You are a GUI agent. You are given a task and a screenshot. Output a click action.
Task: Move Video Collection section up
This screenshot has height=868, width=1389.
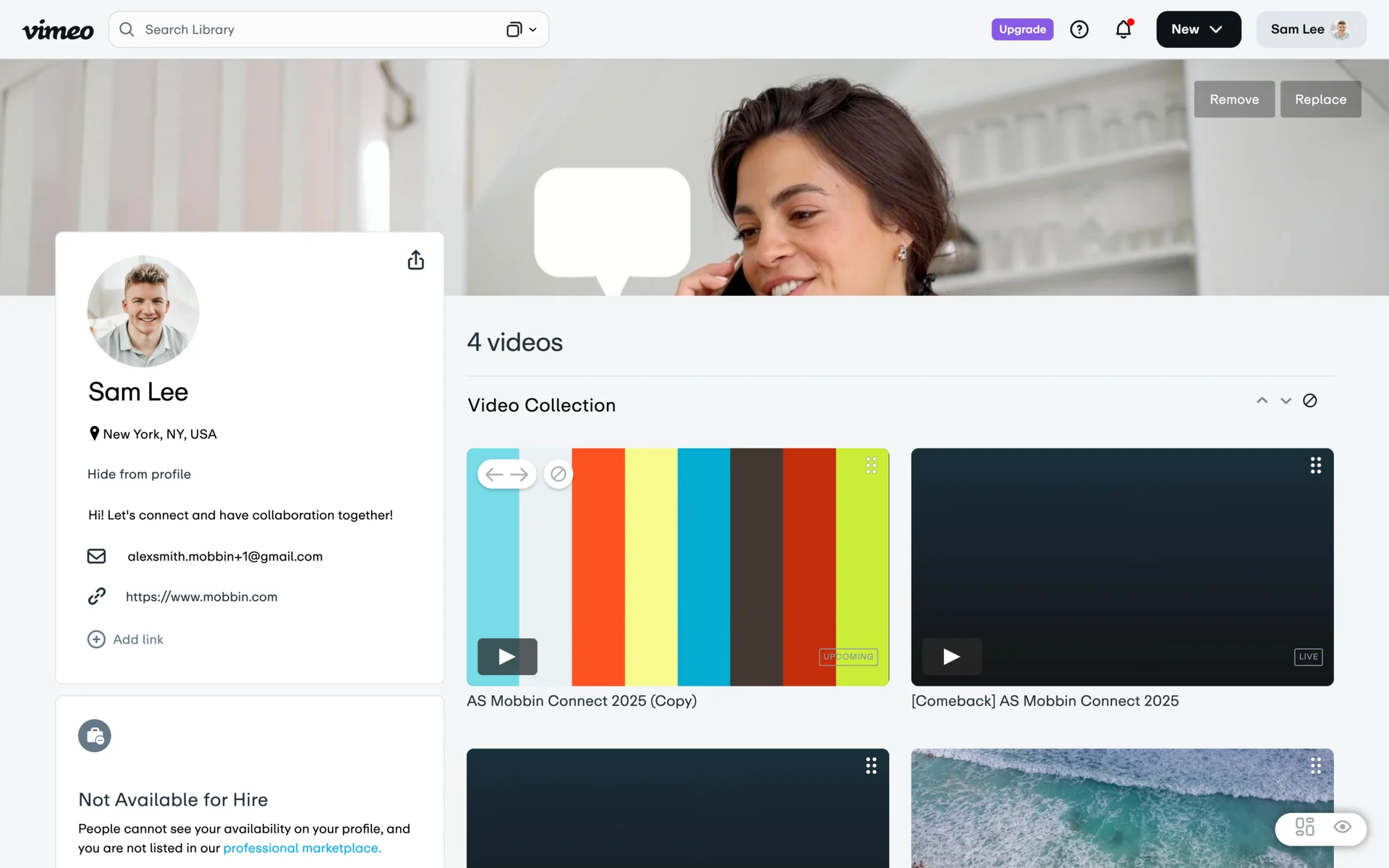[x=1262, y=401]
